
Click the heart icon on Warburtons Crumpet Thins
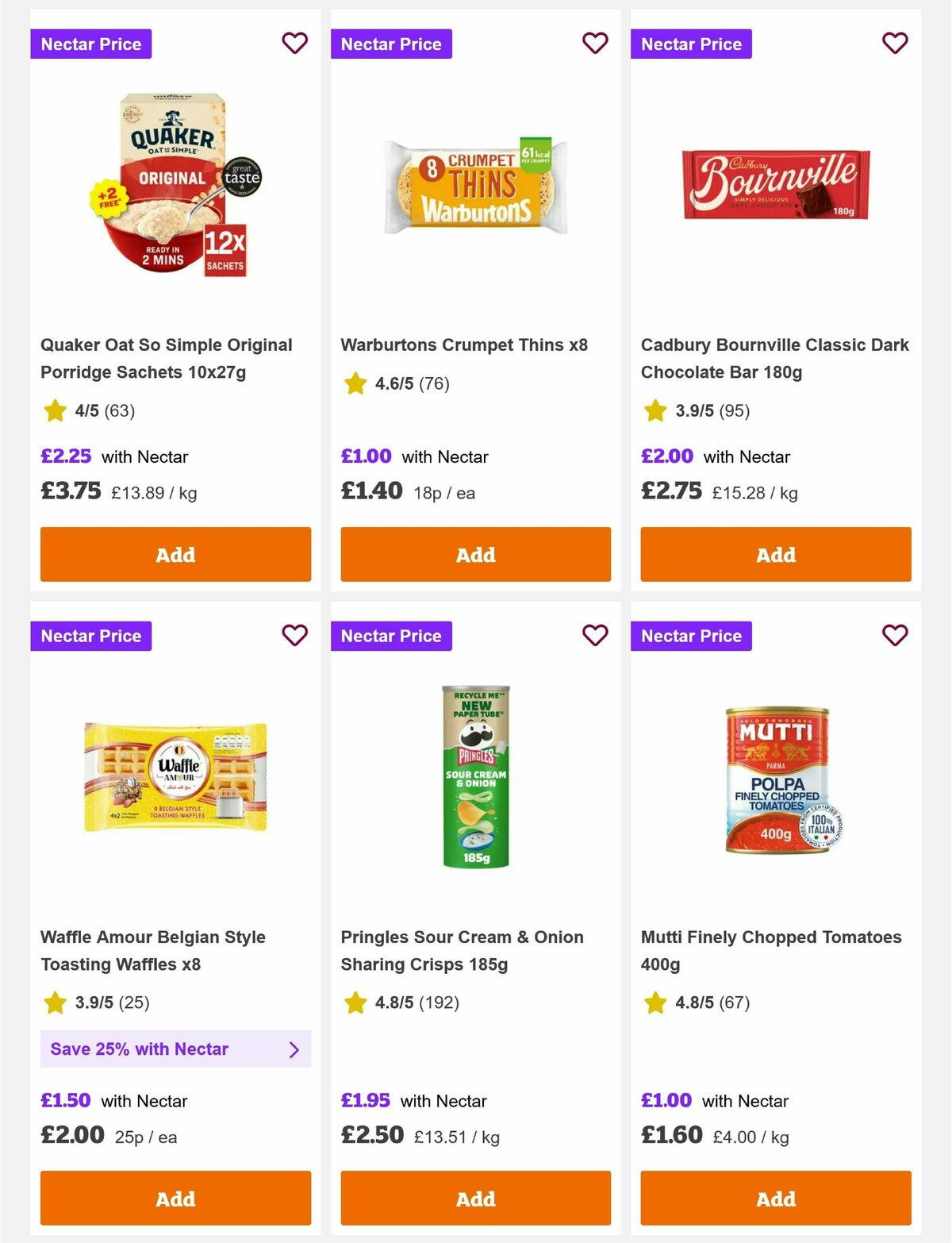tap(594, 44)
